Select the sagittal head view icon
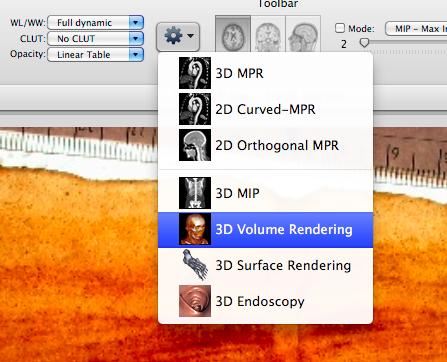This screenshot has height=362, width=447. (x=303, y=34)
